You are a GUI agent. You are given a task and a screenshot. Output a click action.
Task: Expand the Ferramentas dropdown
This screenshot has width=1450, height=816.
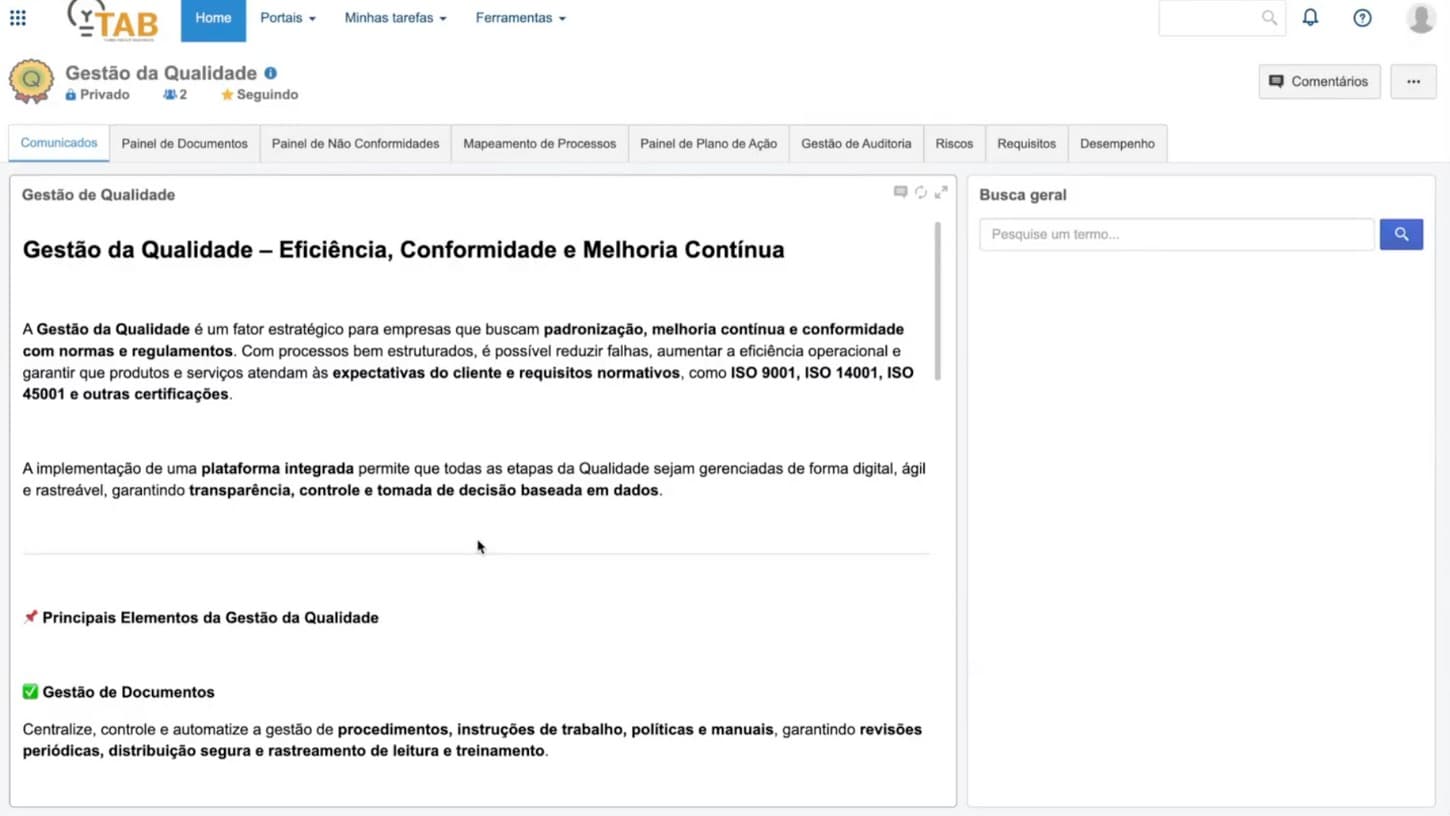tap(521, 18)
